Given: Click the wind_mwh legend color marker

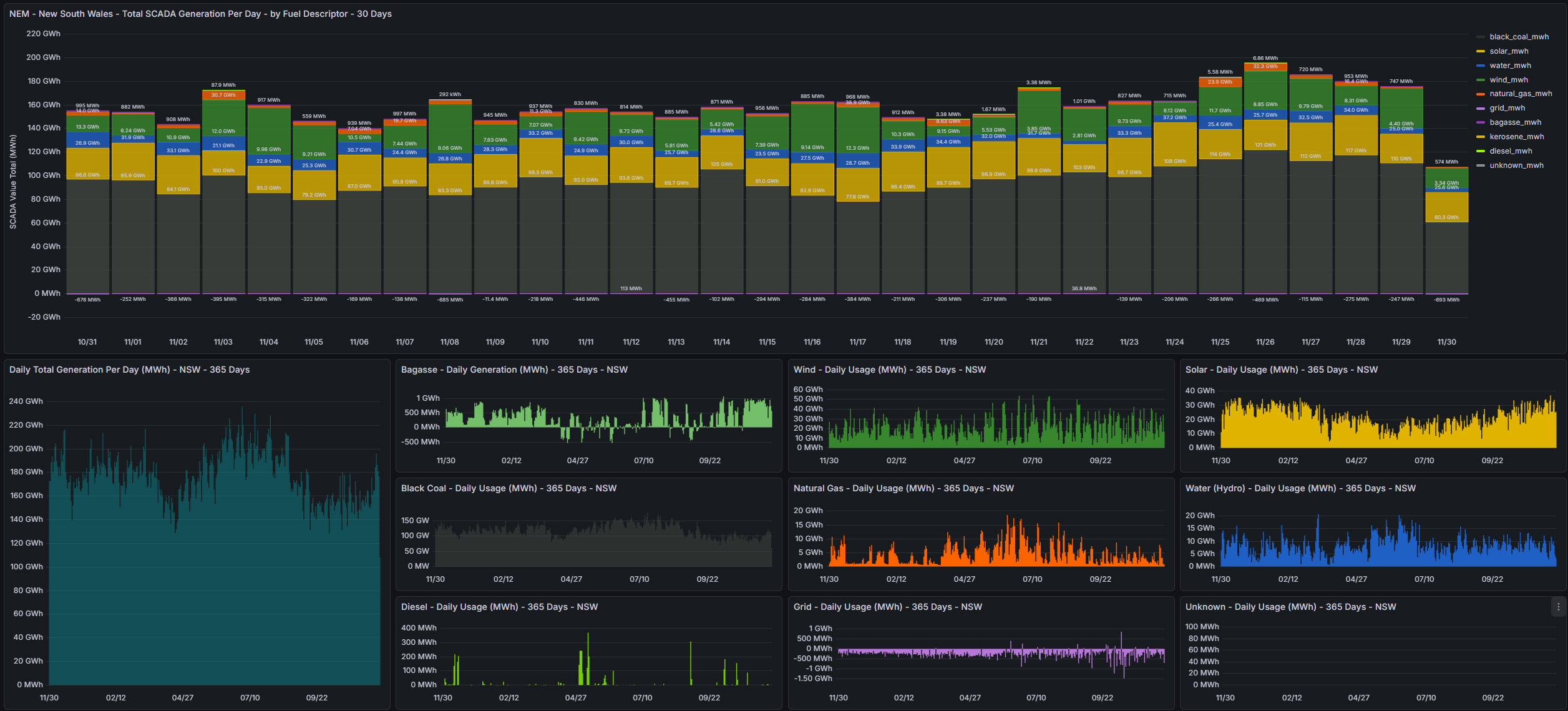Looking at the screenshot, I should click(1480, 80).
